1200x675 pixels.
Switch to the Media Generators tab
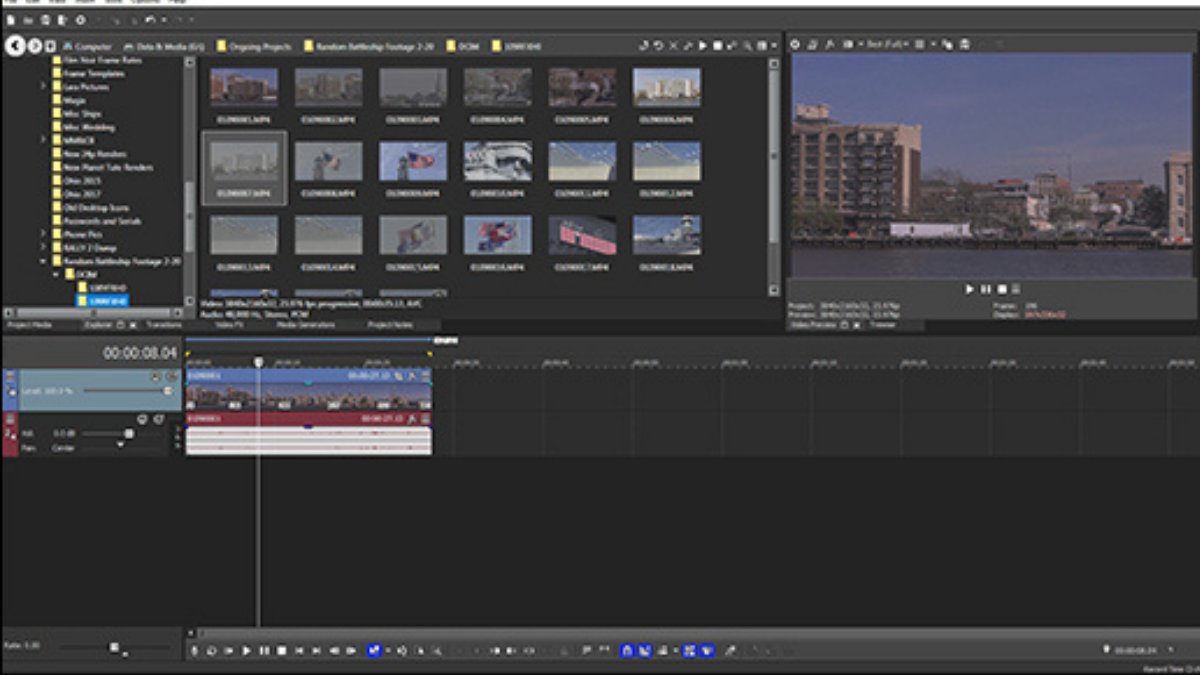(304, 325)
